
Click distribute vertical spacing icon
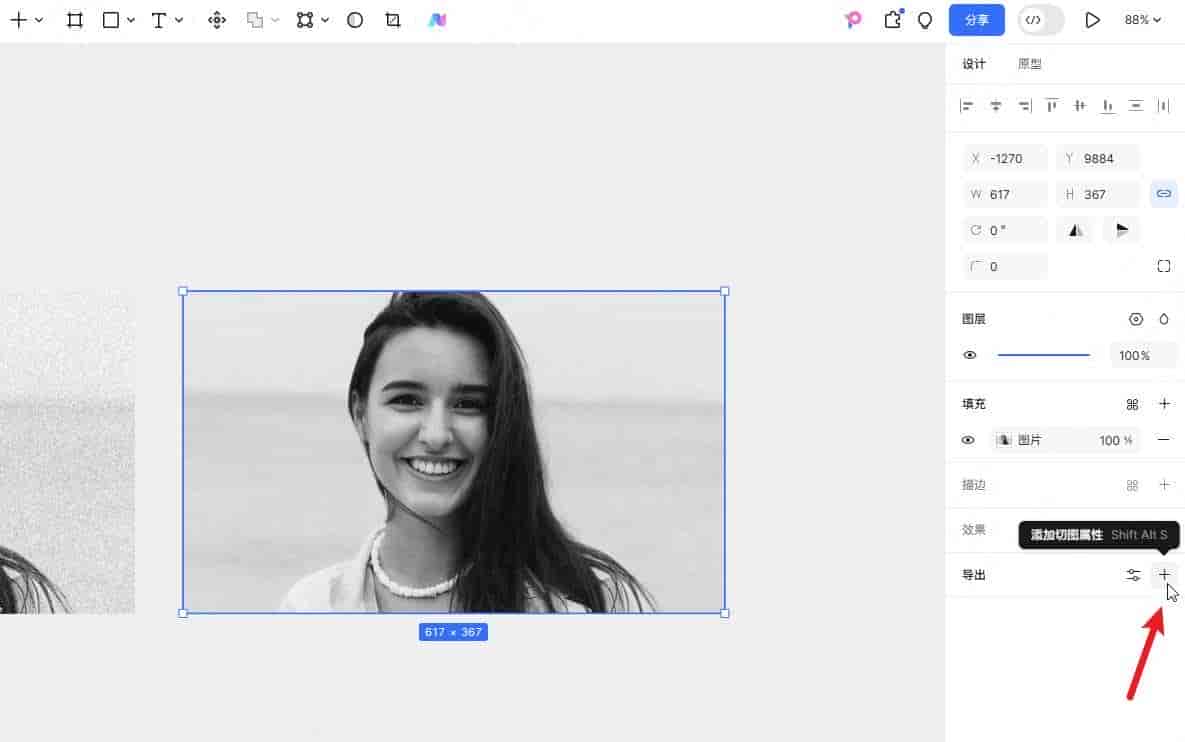[x=1135, y=106]
